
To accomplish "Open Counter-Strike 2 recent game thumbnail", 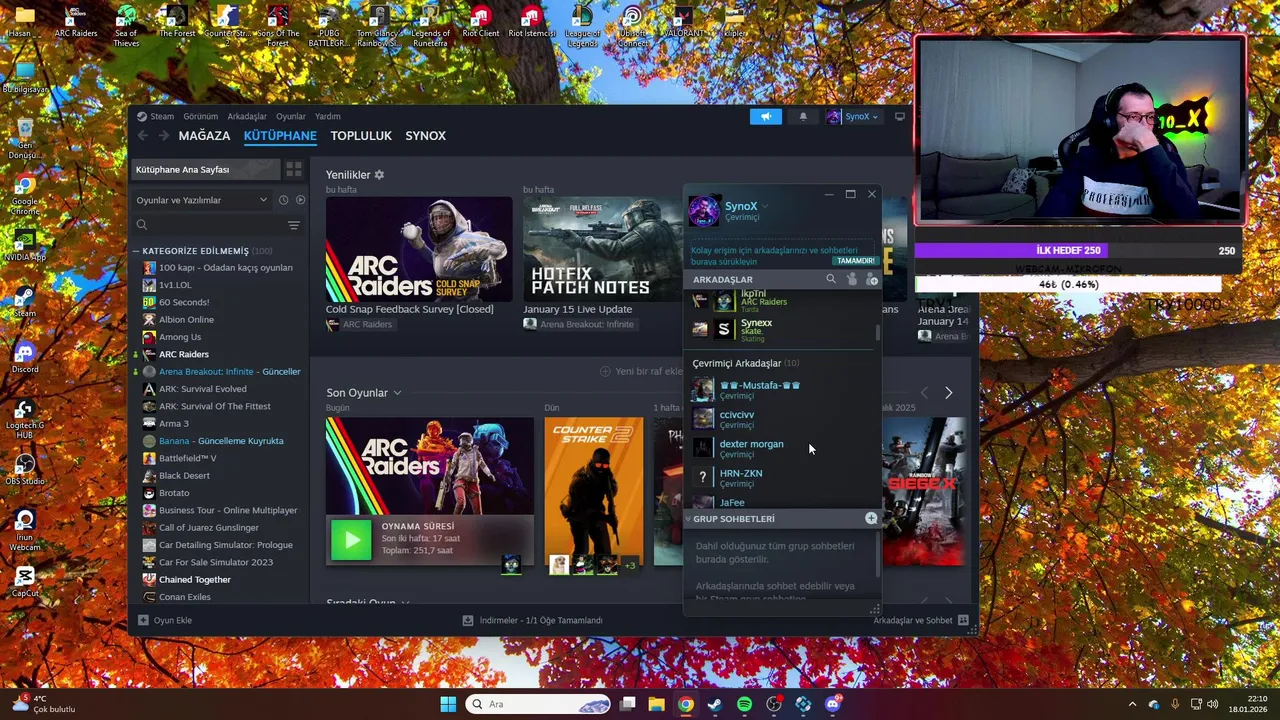I will click(594, 491).
